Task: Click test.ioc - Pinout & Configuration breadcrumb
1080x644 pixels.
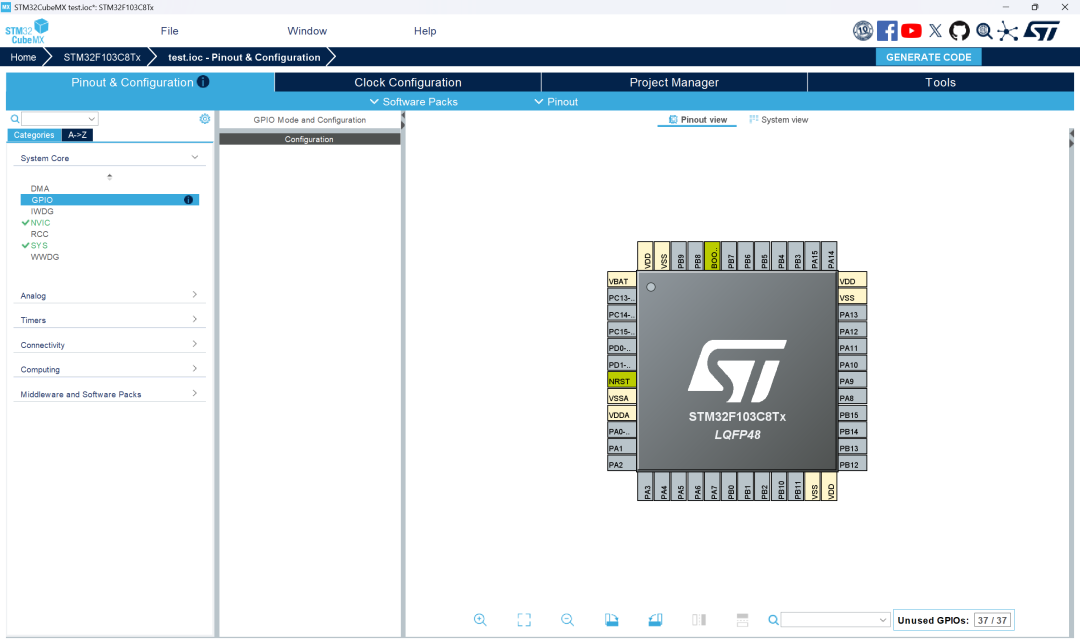Action: (244, 57)
